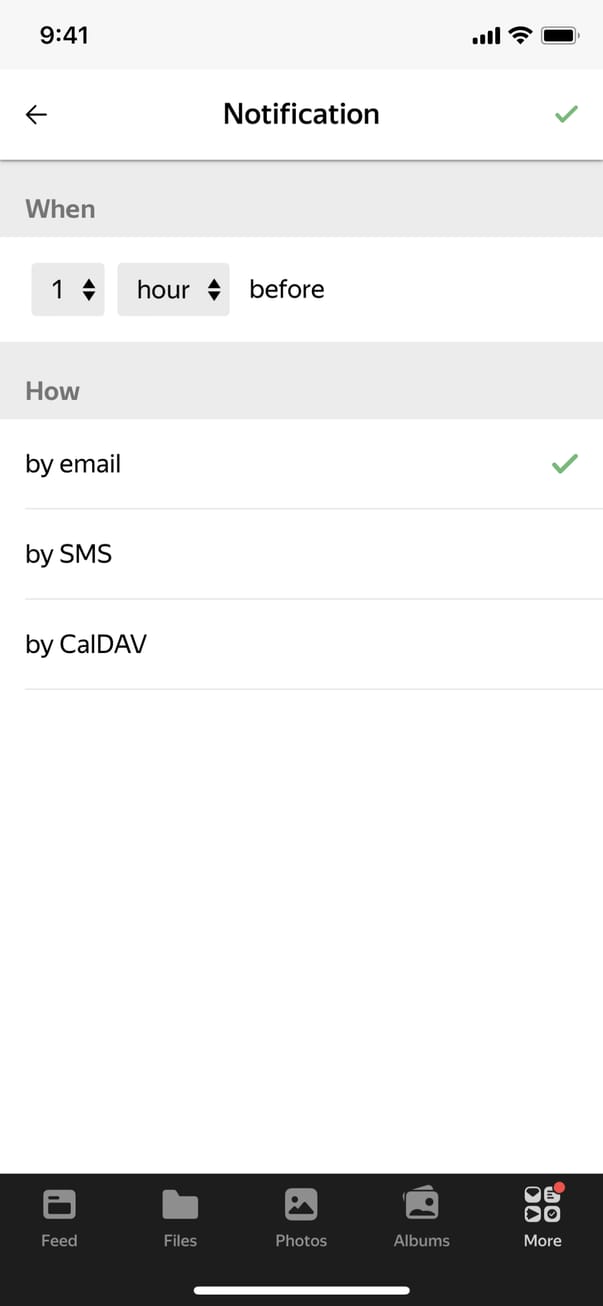Screen dimensions: 603x1306
Task: Open the Files folder icon
Action: tap(180, 1205)
